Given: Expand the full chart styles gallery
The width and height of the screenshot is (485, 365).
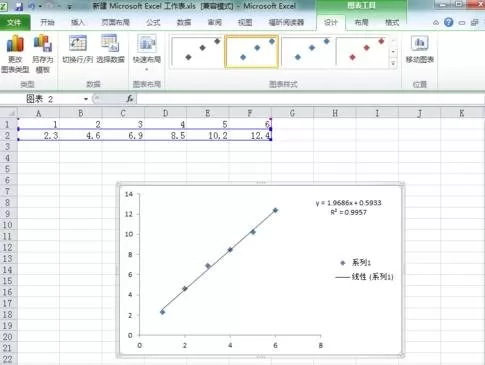Looking at the screenshot, I should point(393,64).
